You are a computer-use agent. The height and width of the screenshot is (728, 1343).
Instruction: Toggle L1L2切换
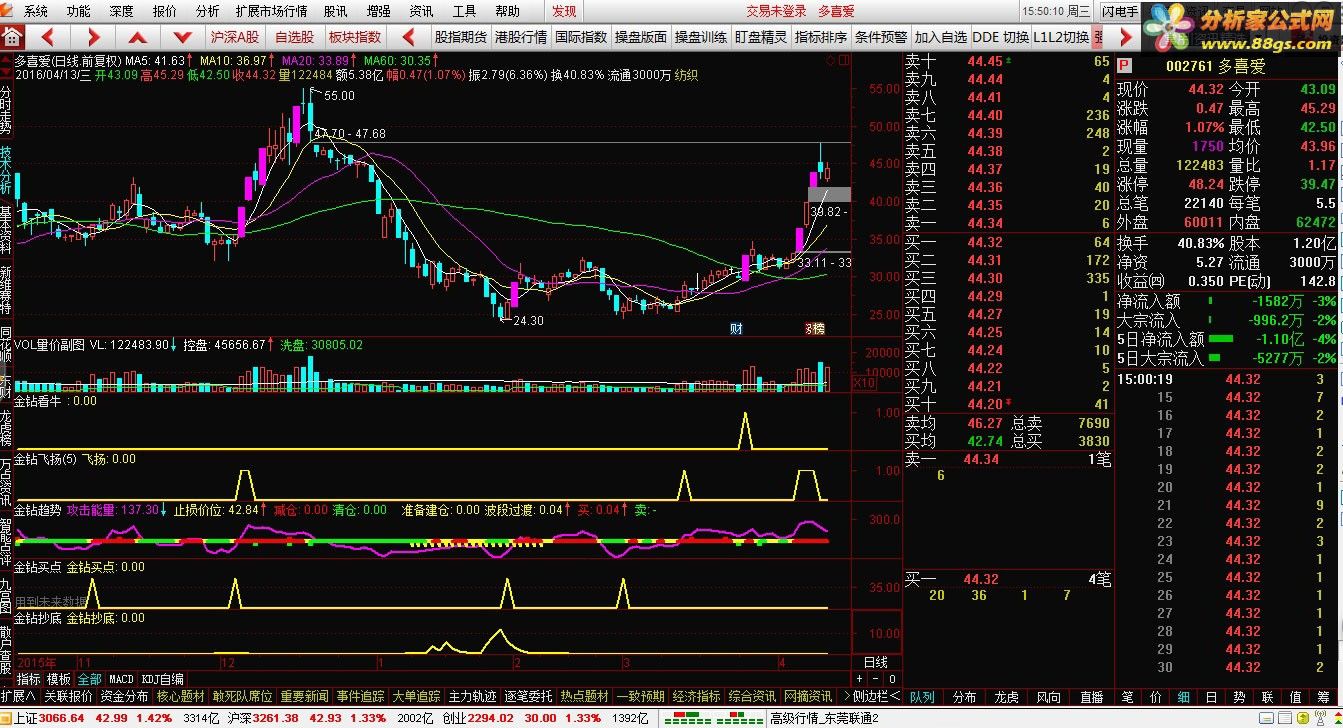click(1061, 37)
